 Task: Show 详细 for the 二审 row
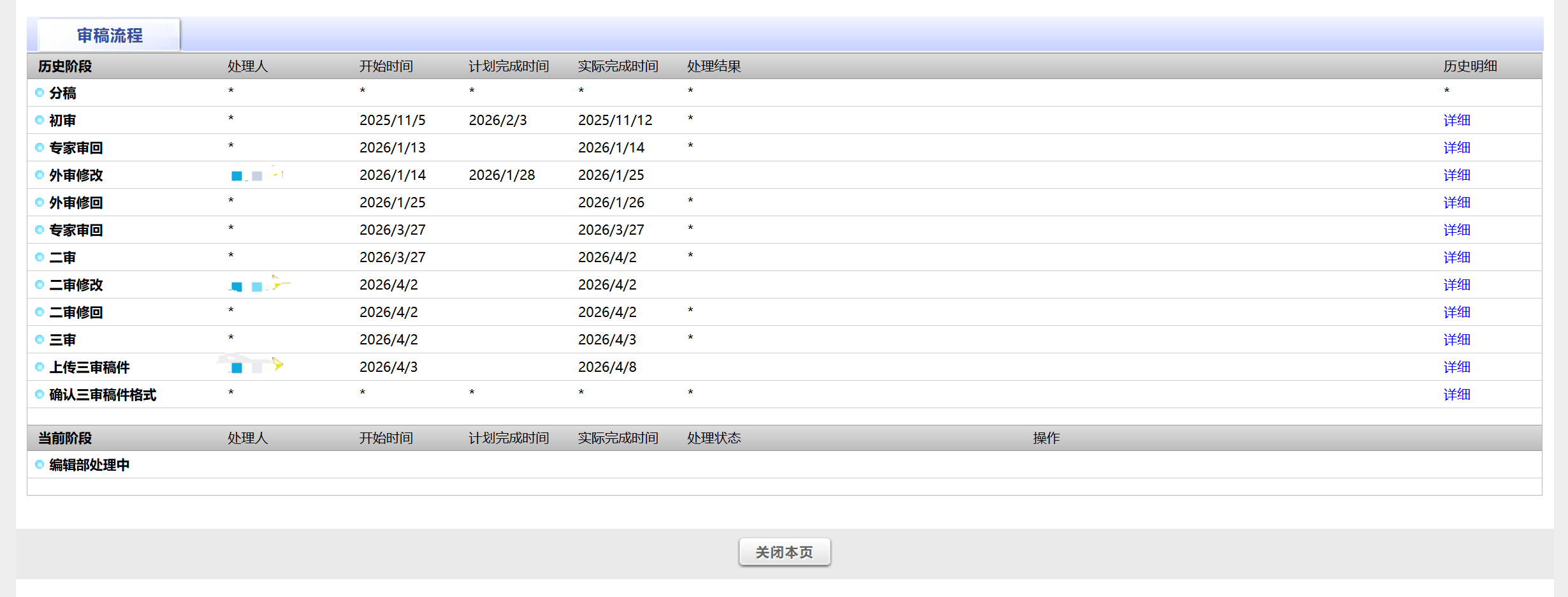tap(1456, 257)
